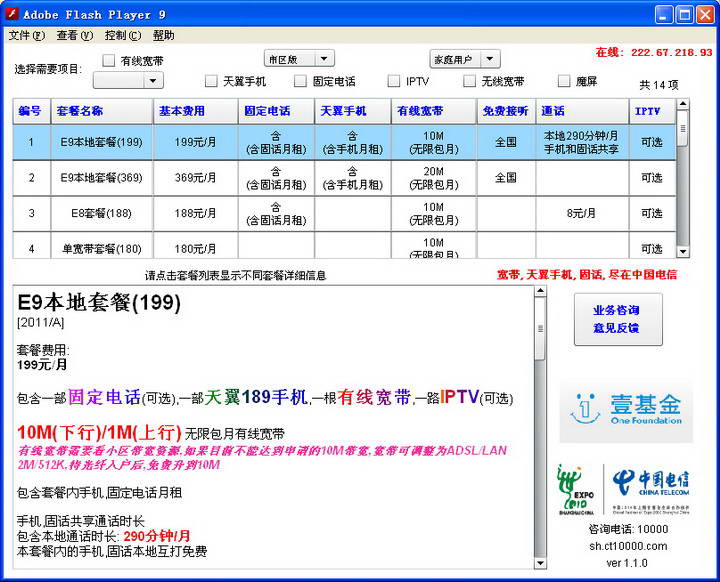The width and height of the screenshot is (720, 582).
Task: Click the 套餐名称 column header
Action: 102,111
